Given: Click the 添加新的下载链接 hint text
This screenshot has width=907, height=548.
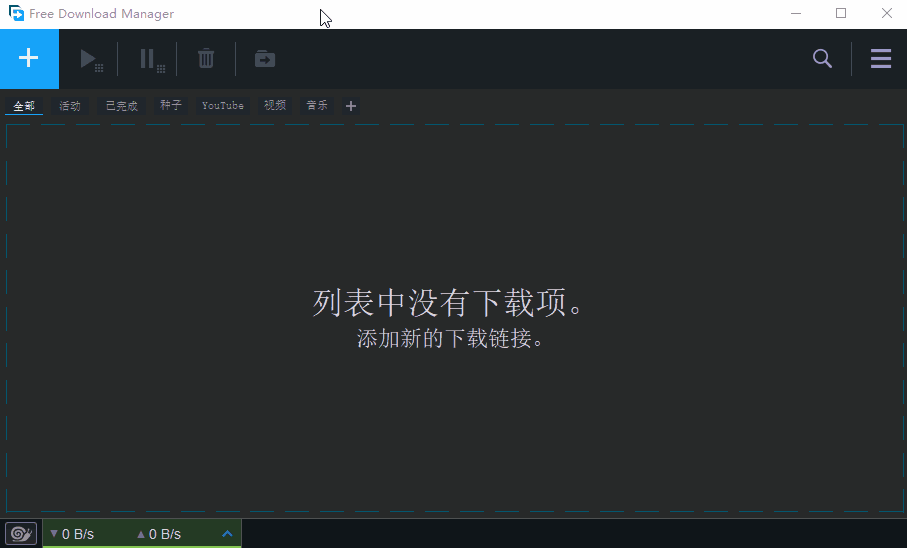Looking at the screenshot, I should coord(450,339).
